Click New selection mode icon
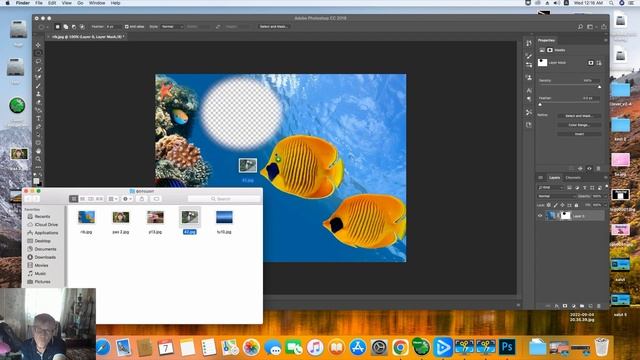This screenshot has height=360, width=640. (58, 27)
